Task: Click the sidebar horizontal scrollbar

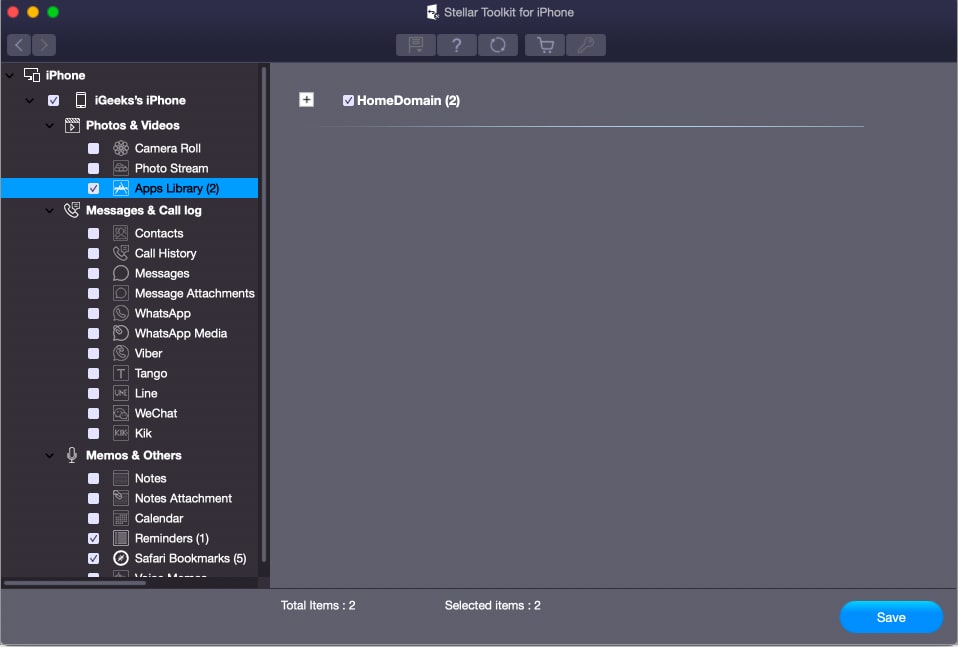Action: click(x=75, y=583)
